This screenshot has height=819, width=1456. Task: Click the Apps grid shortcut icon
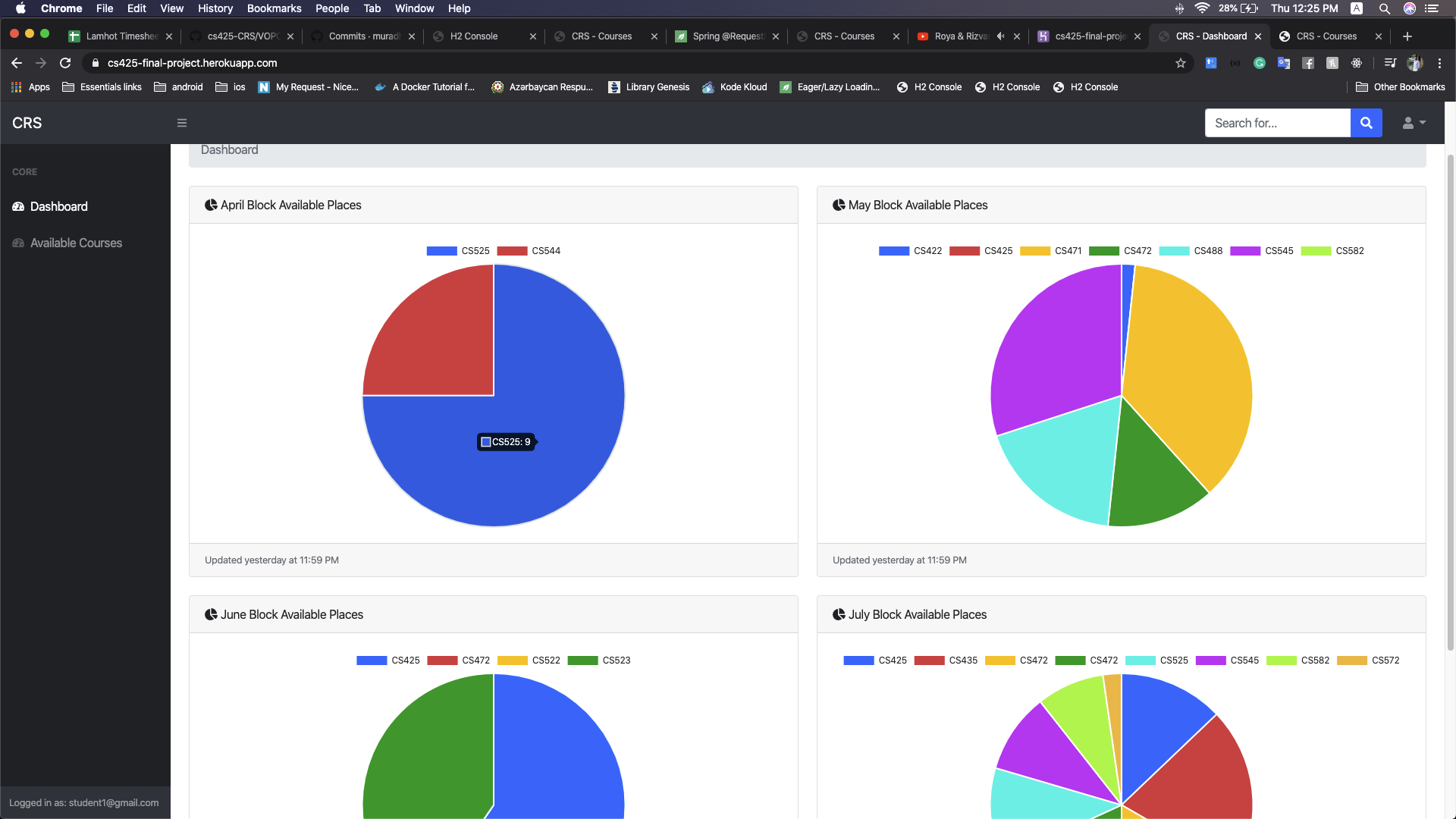click(x=17, y=87)
